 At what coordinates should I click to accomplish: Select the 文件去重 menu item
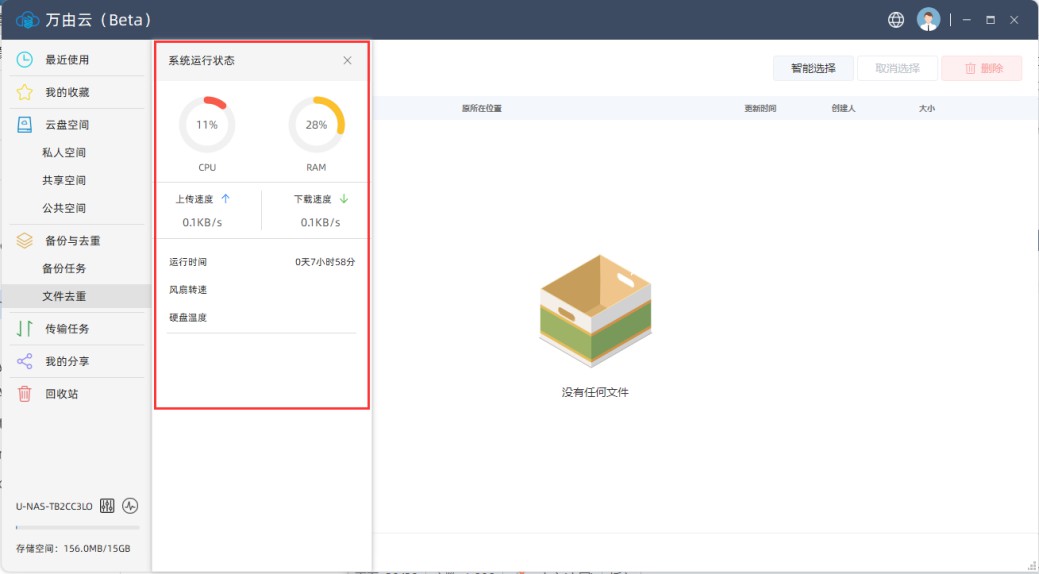pyautogui.click(x=64, y=297)
